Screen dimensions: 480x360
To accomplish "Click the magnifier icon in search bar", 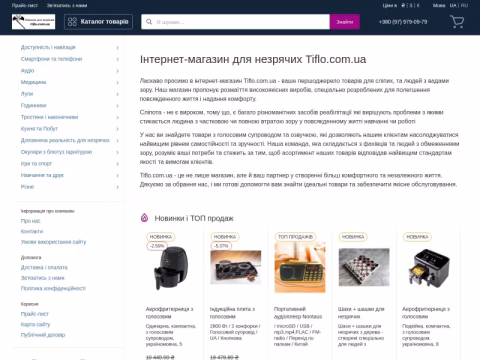I will 149,22.
